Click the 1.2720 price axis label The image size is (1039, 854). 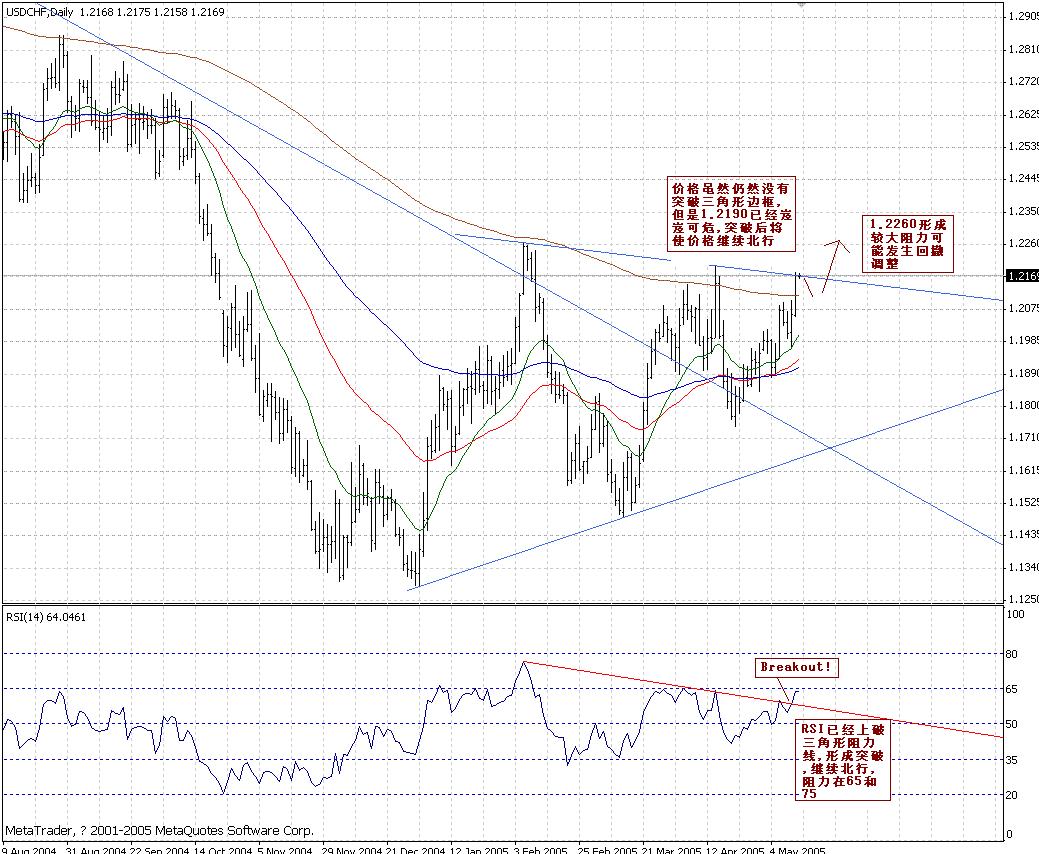1023,81
